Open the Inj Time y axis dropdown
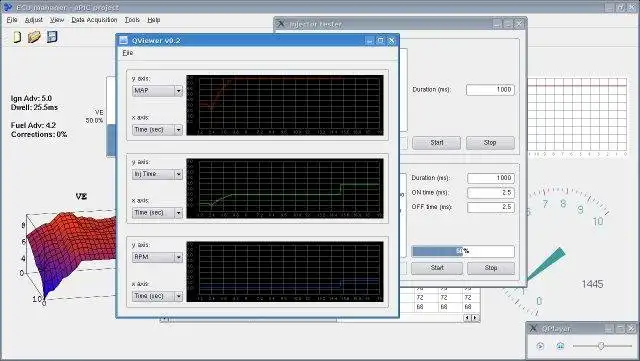This screenshot has width=640, height=361. point(157,174)
